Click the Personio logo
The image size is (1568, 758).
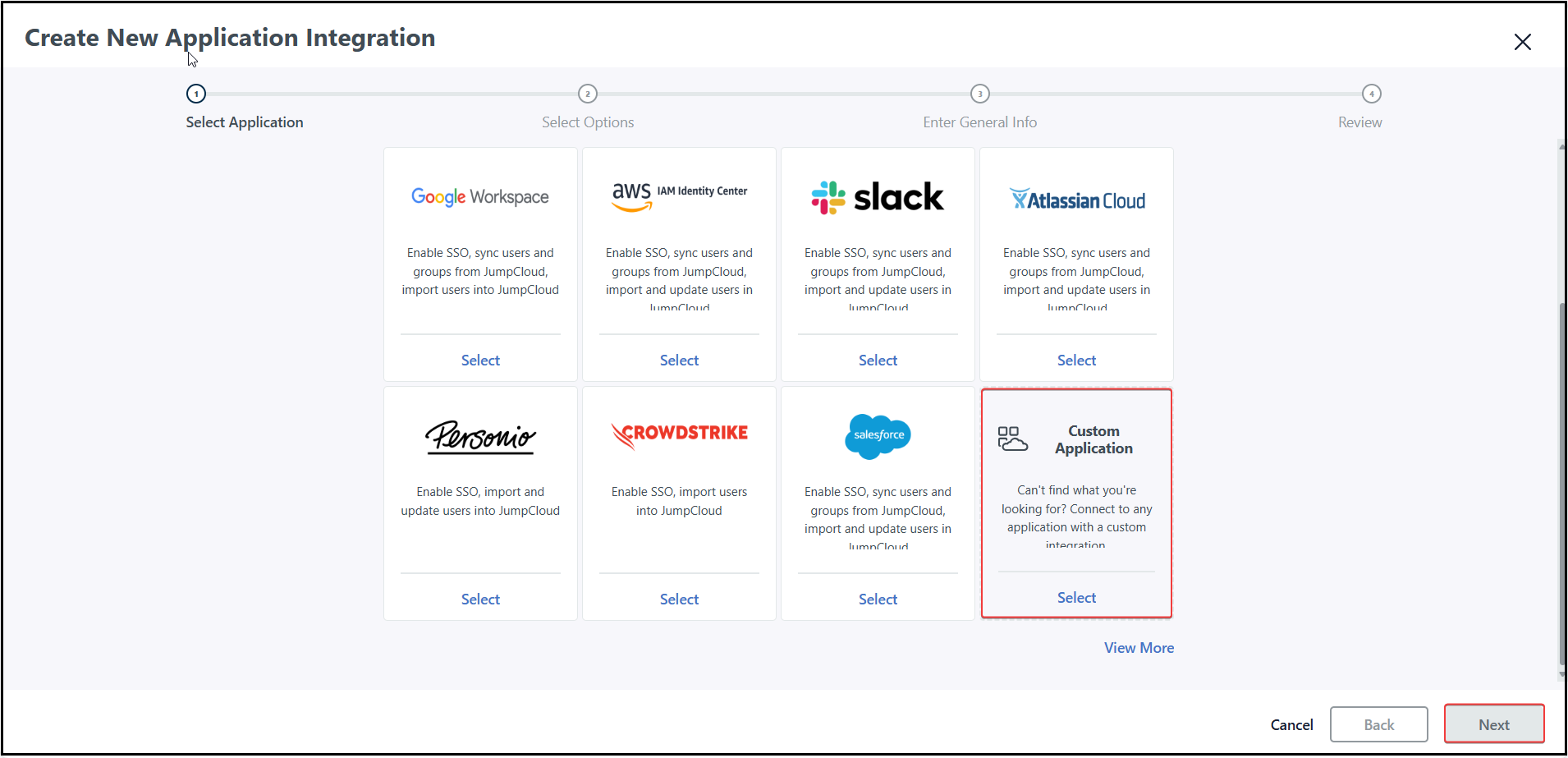pos(480,436)
